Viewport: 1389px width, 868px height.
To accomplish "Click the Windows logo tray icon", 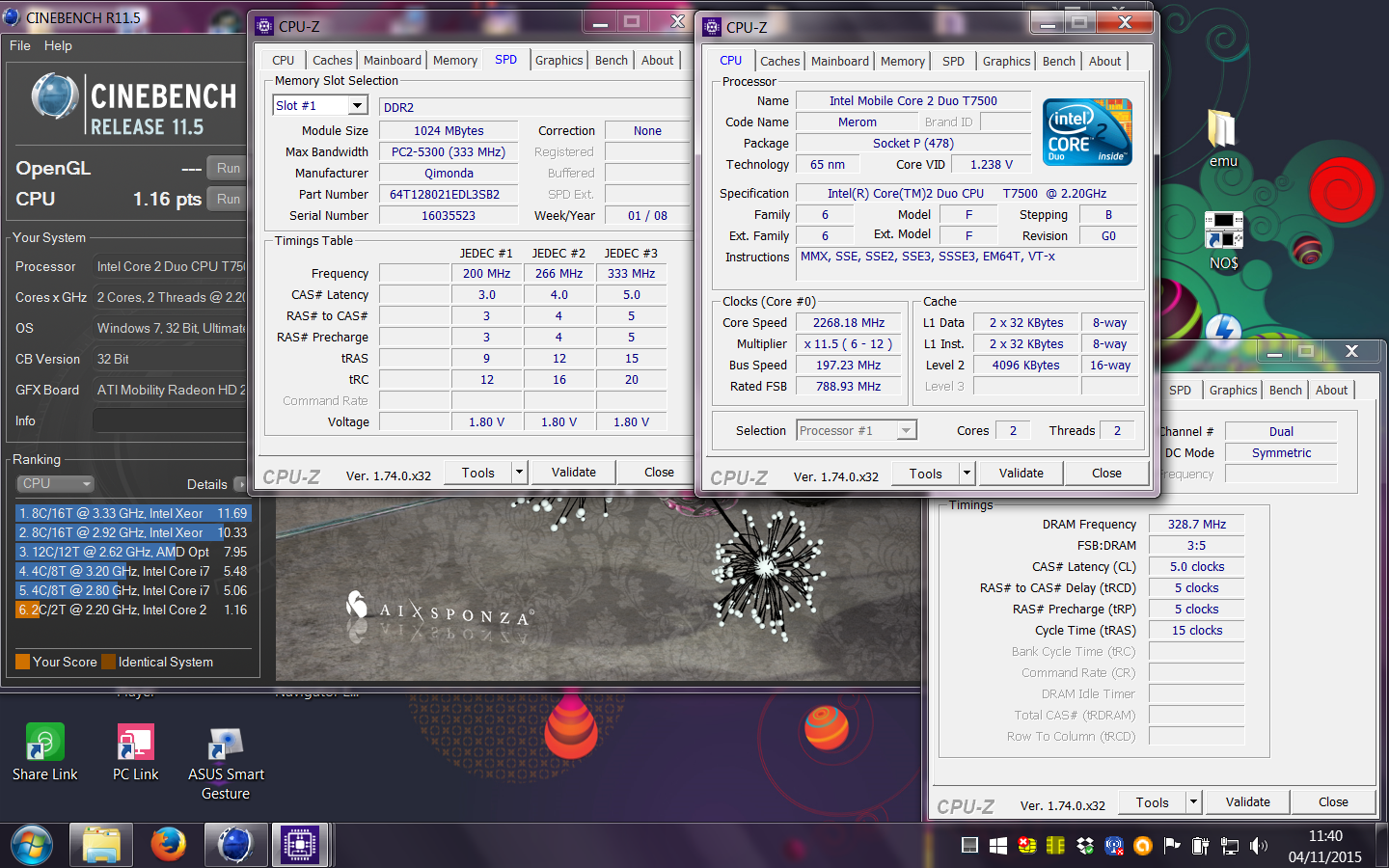I will click(998, 846).
